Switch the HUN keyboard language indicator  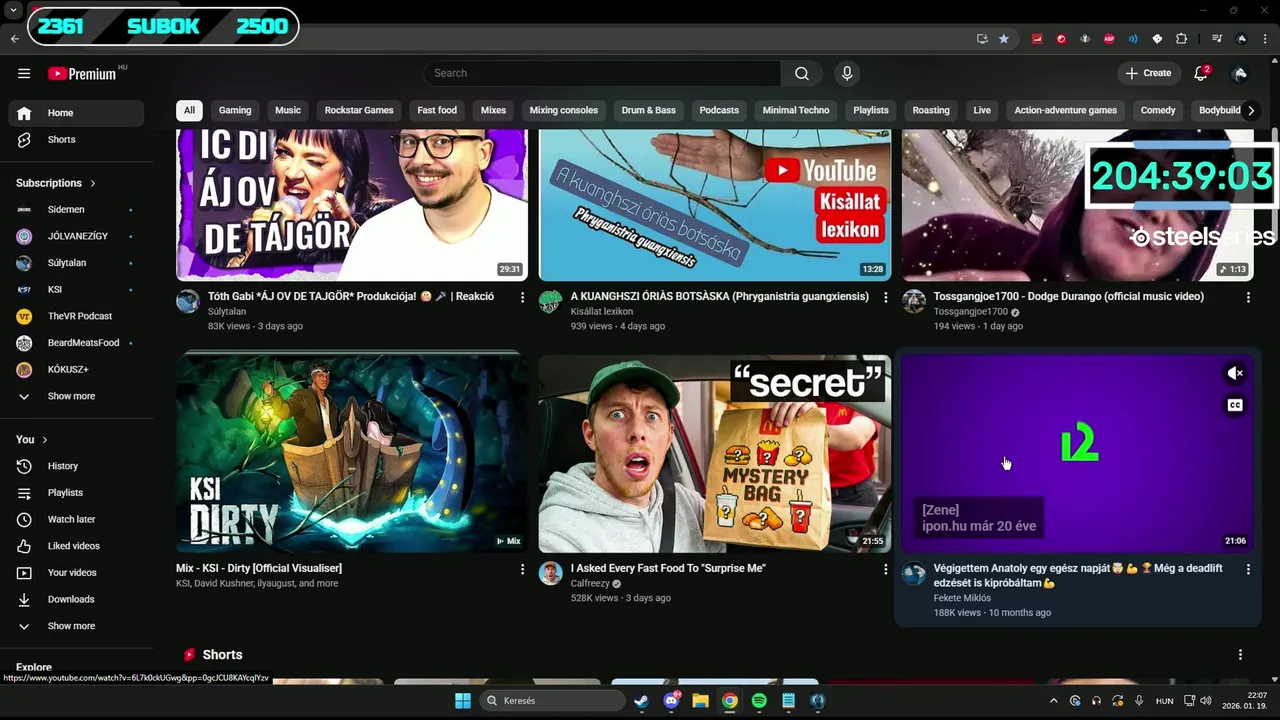pos(1165,701)
